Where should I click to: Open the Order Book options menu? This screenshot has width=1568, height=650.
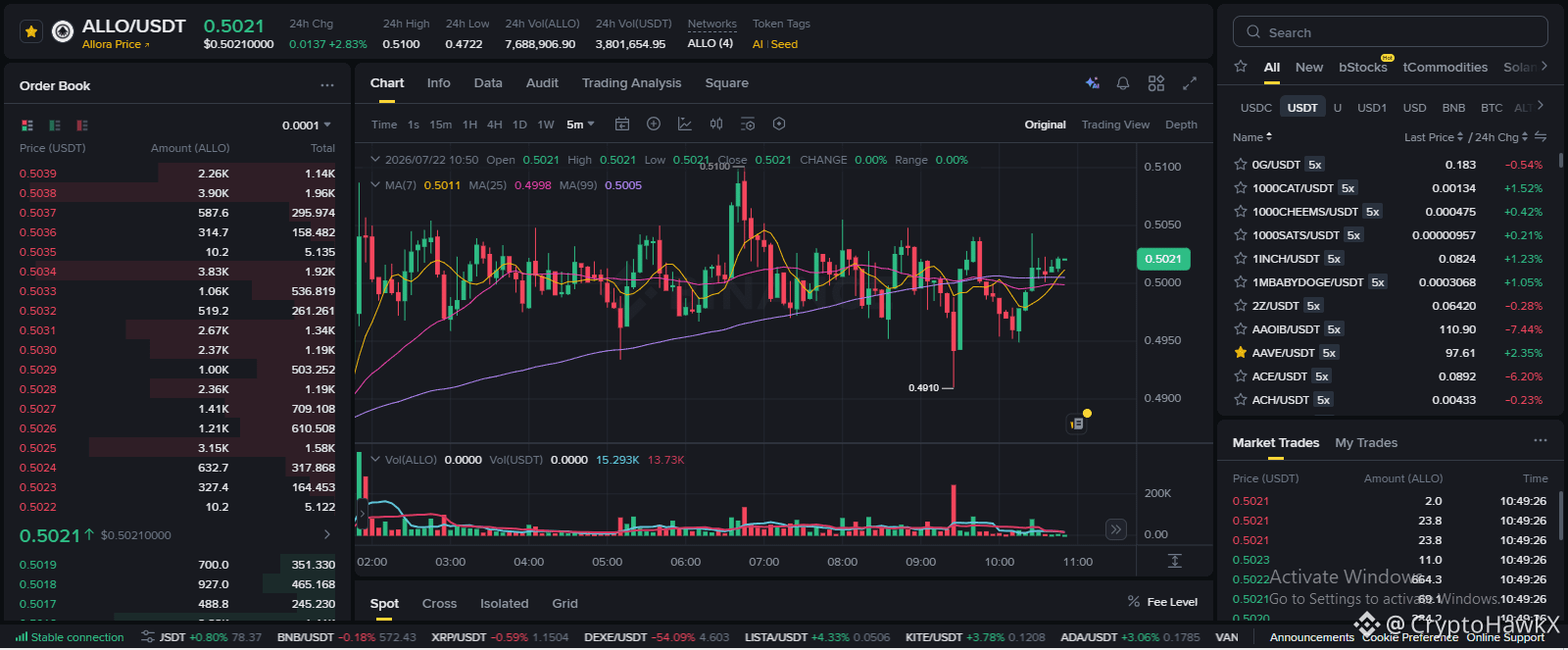[327, 85]
